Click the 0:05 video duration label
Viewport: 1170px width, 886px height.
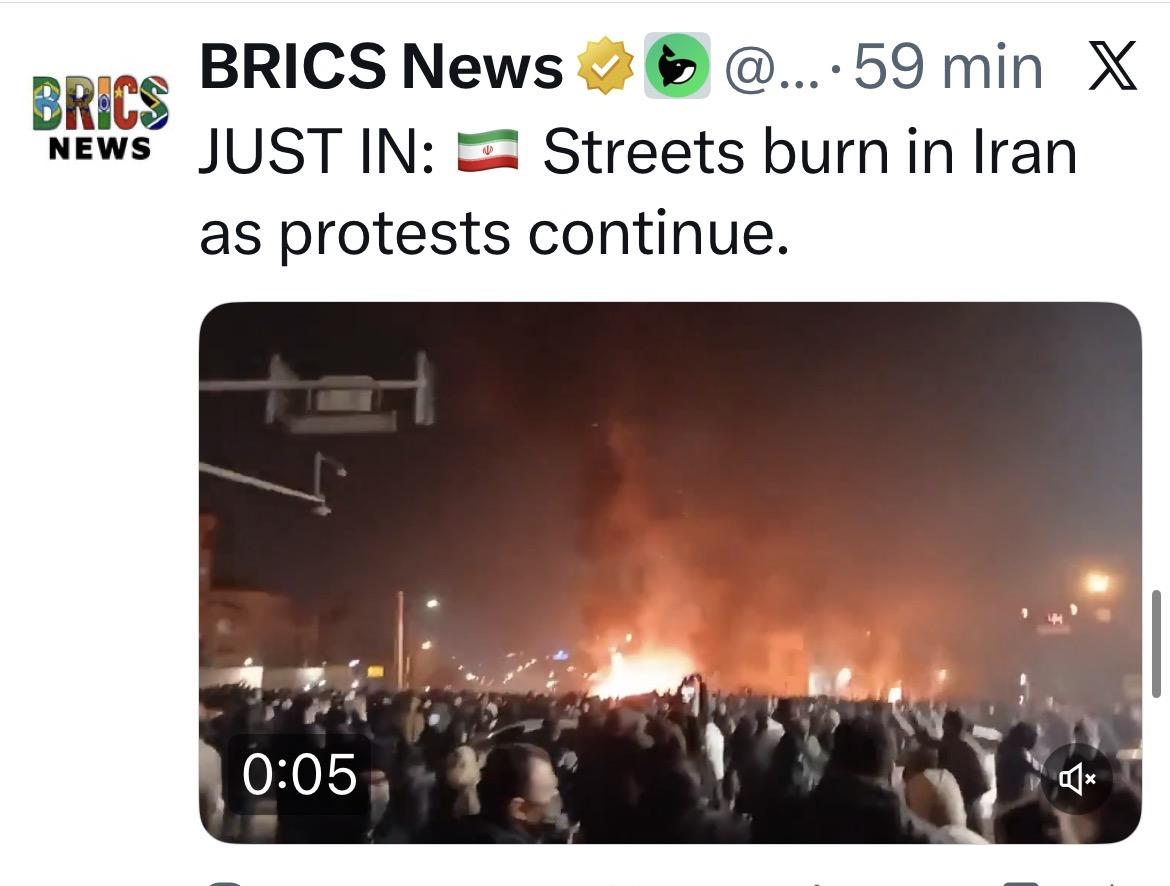coord(299,774)
